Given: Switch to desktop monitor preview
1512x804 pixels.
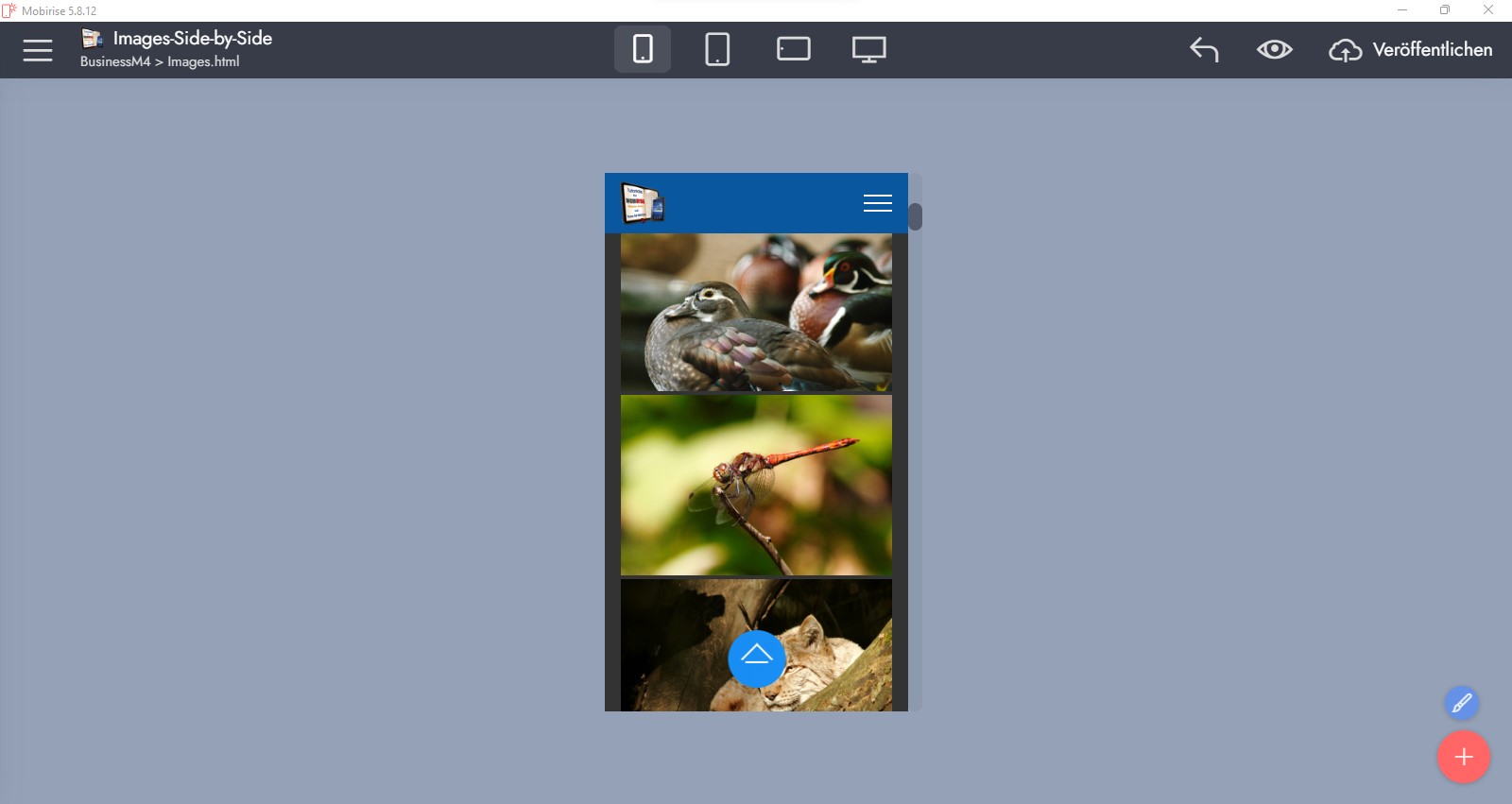Looking at the screenshot, I should [869, 49].
